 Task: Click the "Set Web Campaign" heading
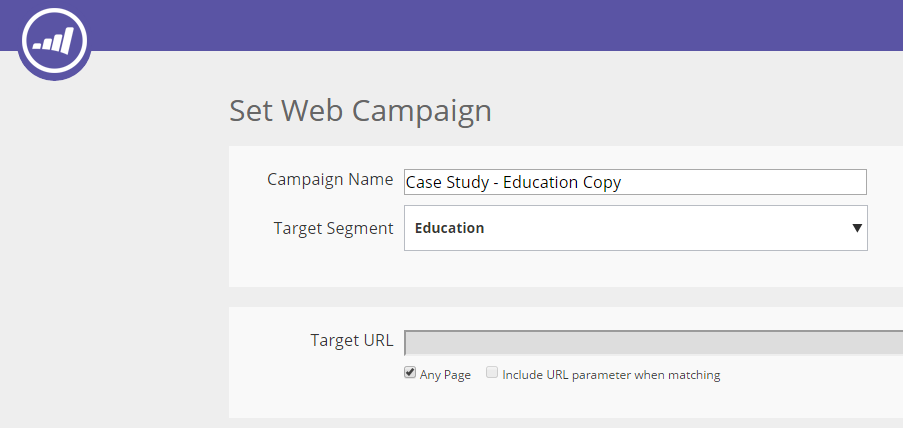click(x=360, y=110)
